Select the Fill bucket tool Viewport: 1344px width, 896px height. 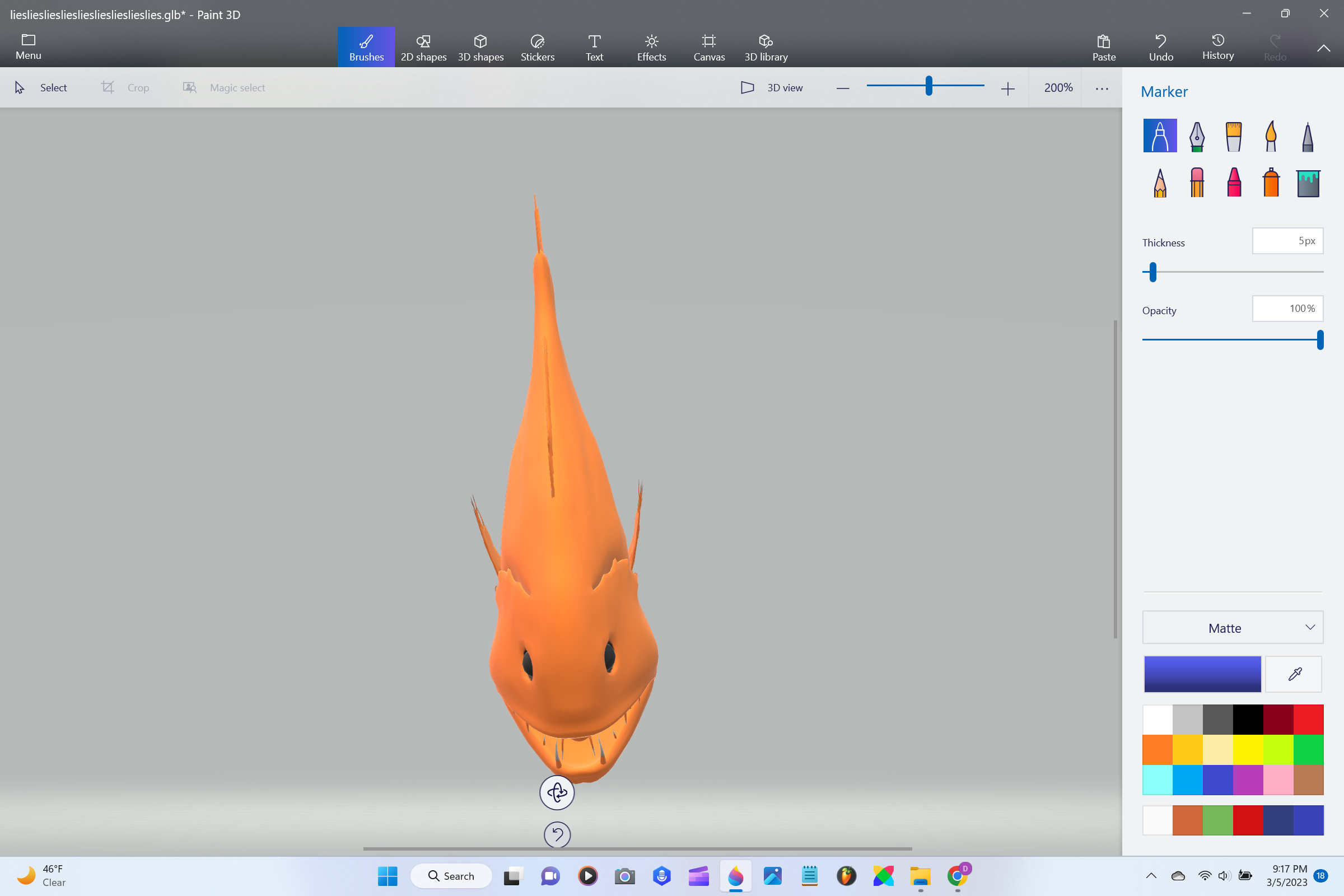click(1308, 183)
